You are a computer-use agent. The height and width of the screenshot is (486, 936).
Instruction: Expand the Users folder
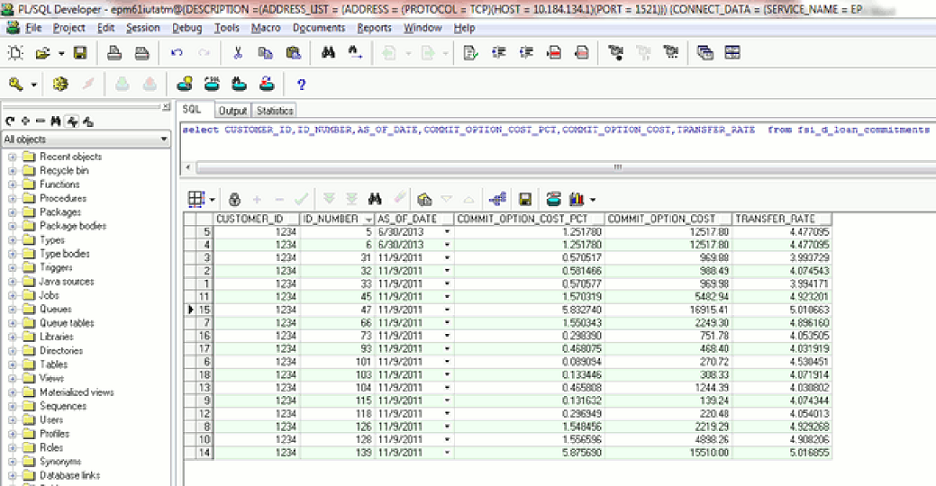point(12,420)
